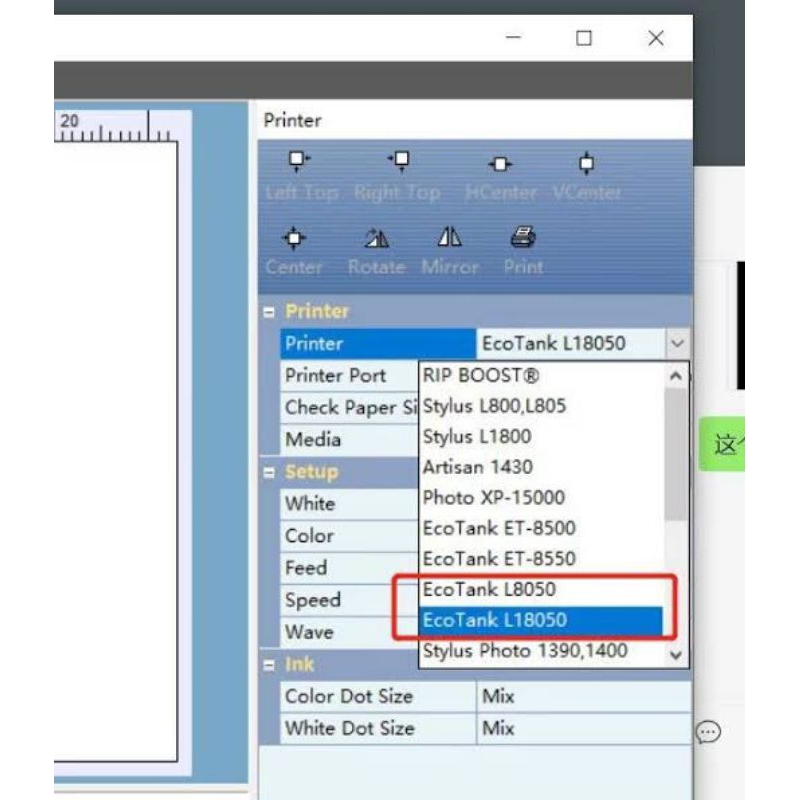
Task: Select the Printer property row
Action: (378, 343)
